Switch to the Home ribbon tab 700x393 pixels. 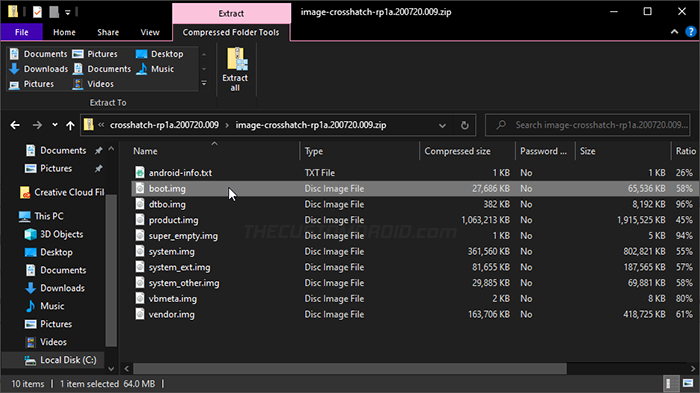(64, 32)
